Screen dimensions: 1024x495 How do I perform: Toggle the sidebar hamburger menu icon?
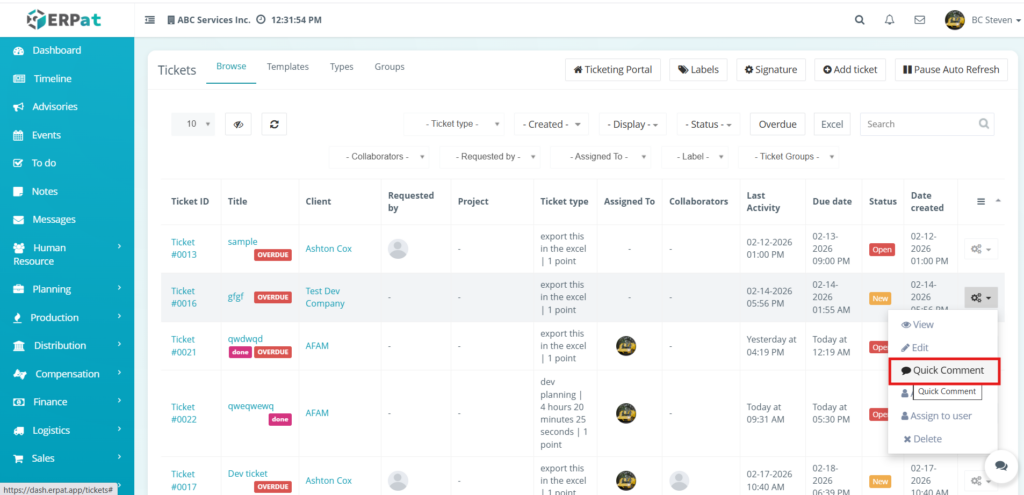[150, 20]
